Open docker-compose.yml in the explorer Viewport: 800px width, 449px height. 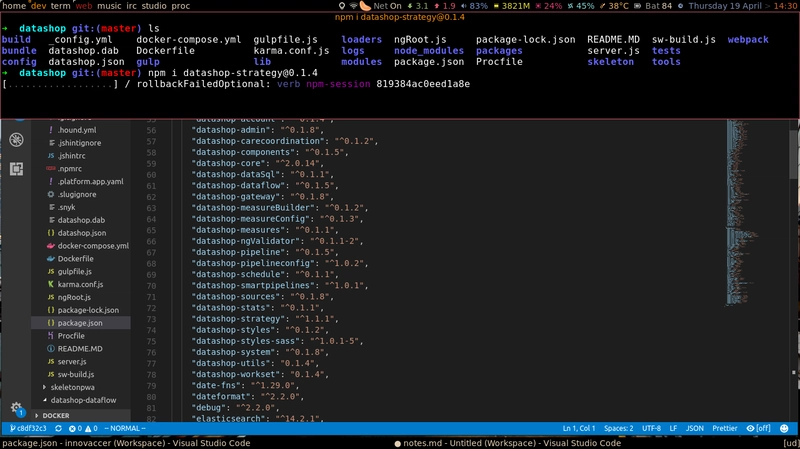point(93,245)
